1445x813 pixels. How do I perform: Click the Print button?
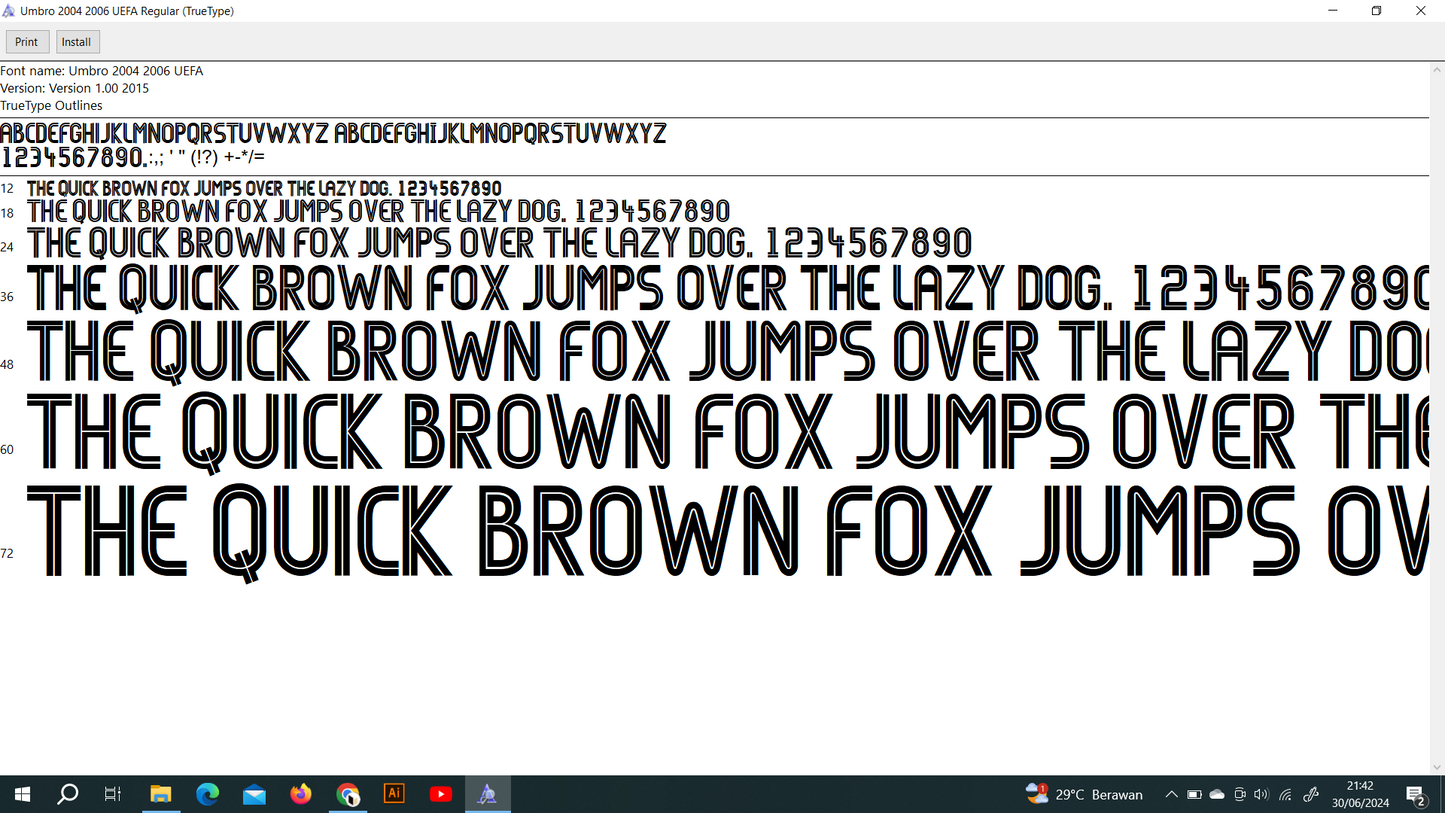tap(27, 42)
